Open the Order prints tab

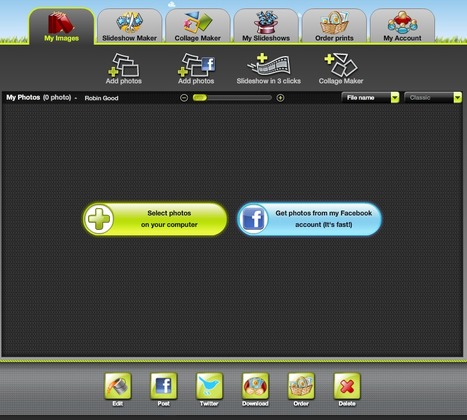[334, 27]
